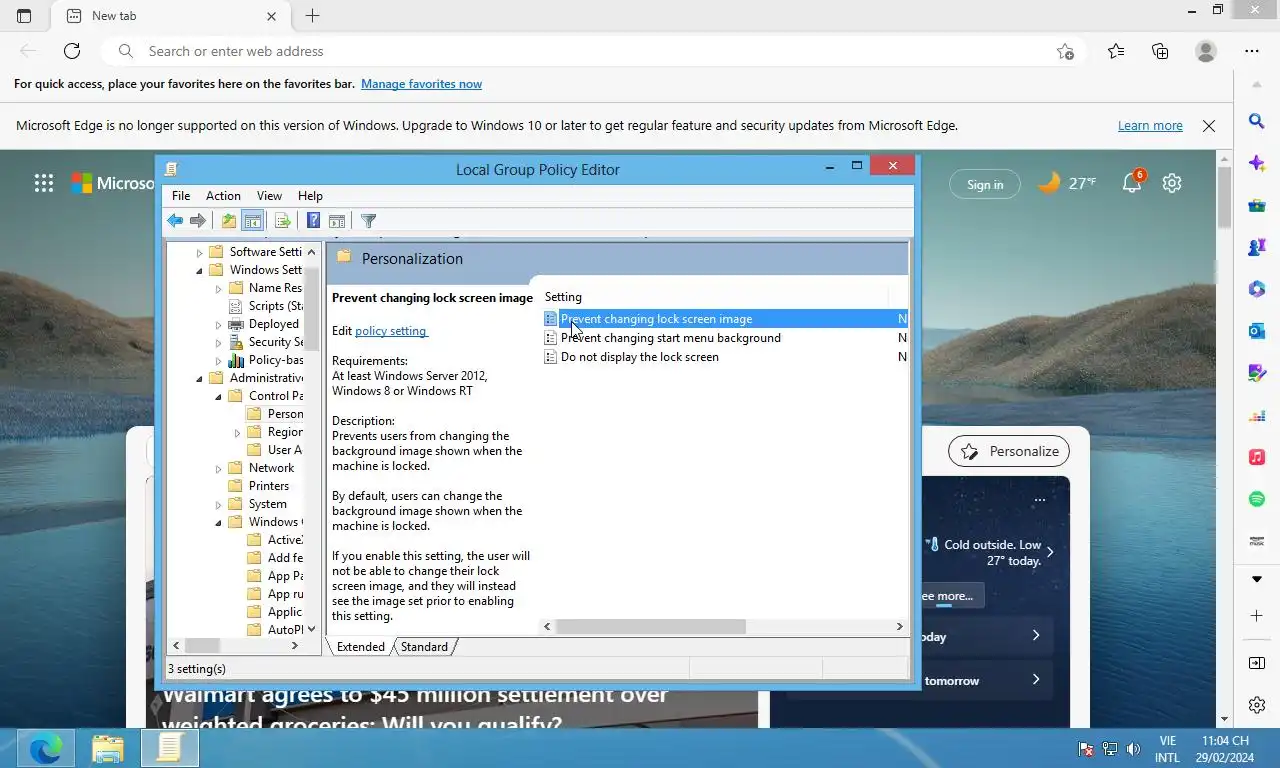
Task: Open Collections icon in Edge toolbar
Action: (1160, 51)
